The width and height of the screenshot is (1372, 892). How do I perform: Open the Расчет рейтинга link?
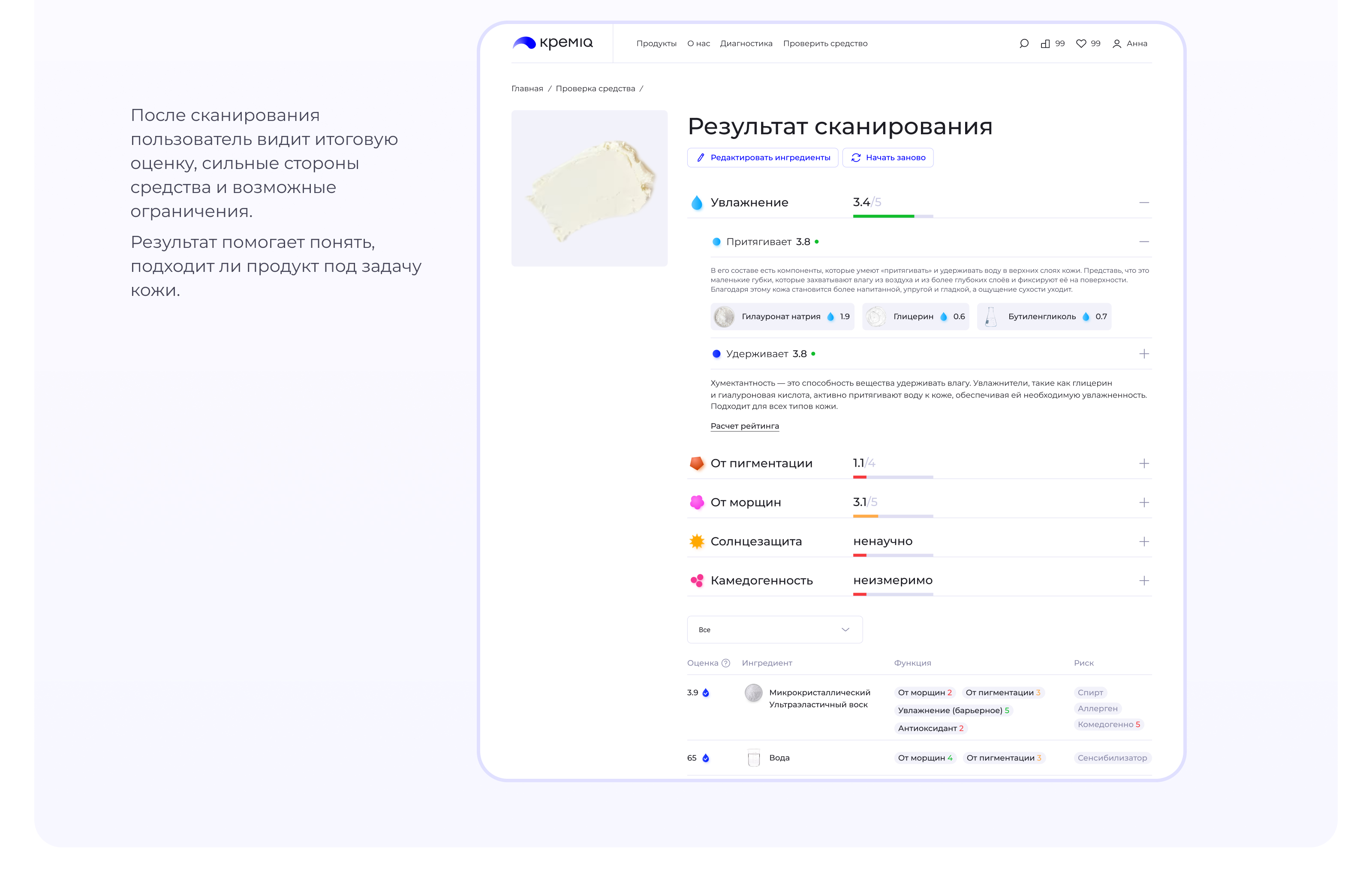[744, 426]
